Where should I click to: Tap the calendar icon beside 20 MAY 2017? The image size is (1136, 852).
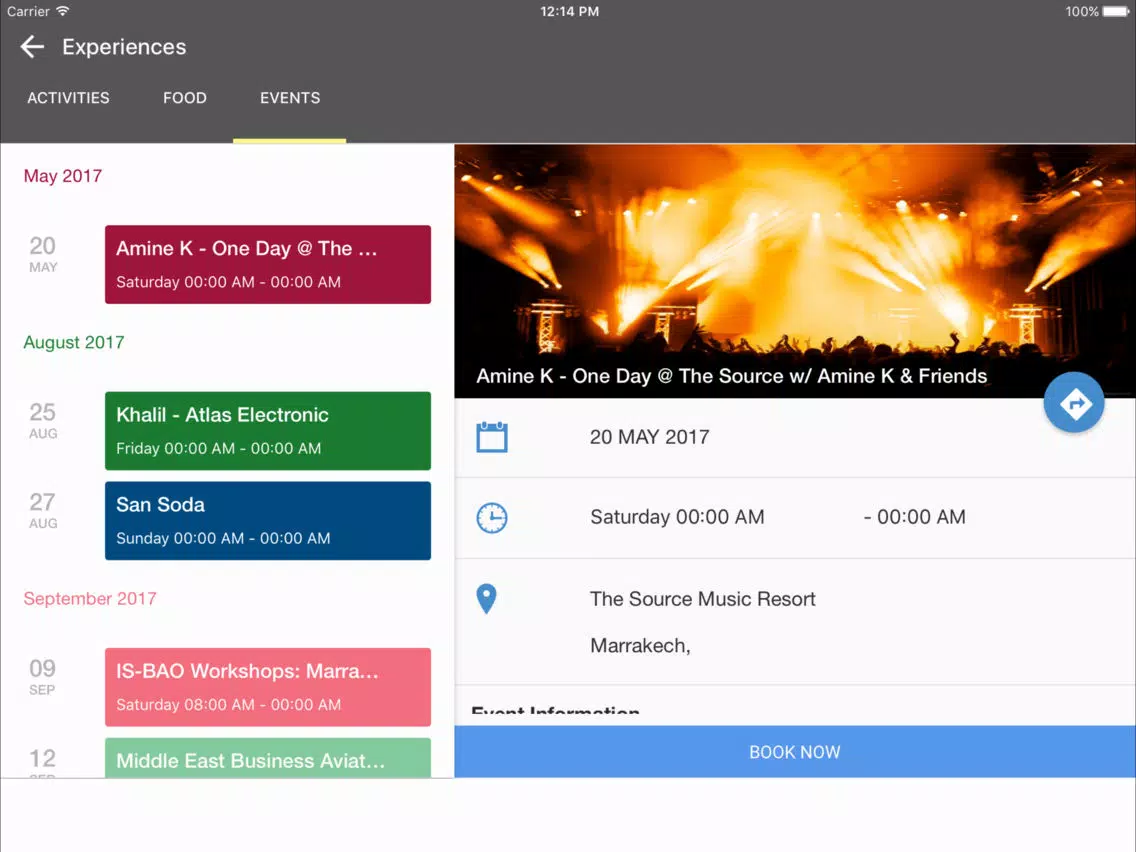[492, 437]
